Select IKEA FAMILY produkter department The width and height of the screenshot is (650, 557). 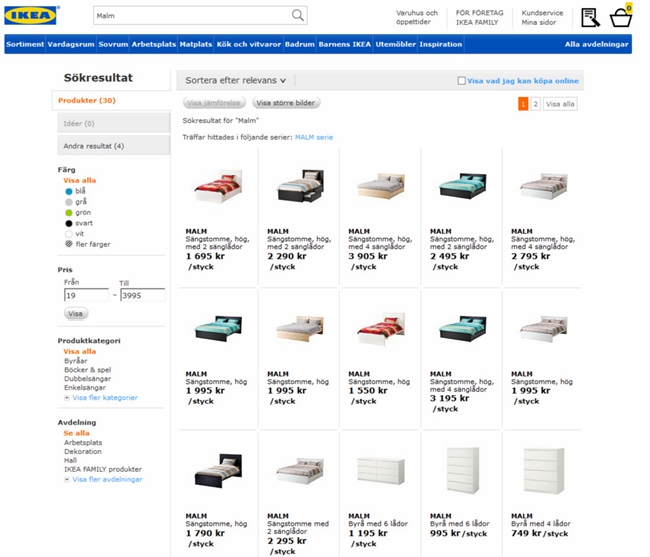(103, 470)
